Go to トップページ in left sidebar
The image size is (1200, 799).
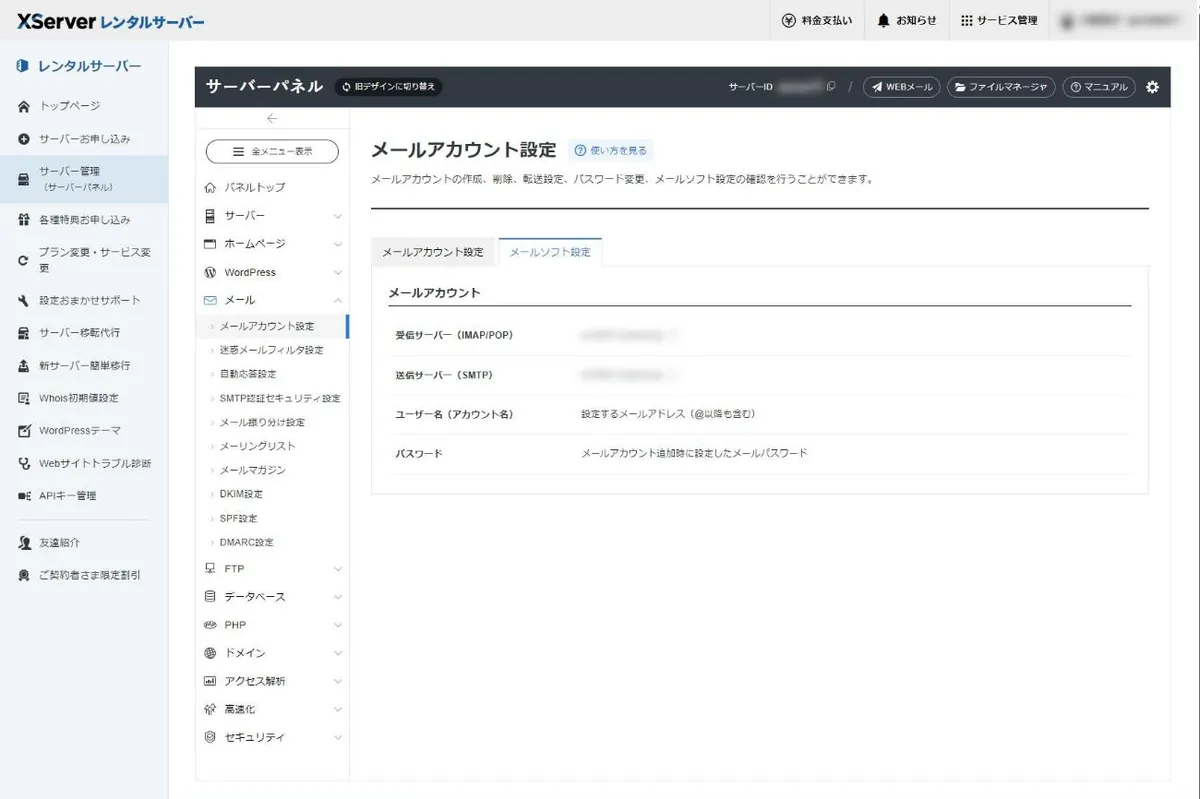point(70,106)
